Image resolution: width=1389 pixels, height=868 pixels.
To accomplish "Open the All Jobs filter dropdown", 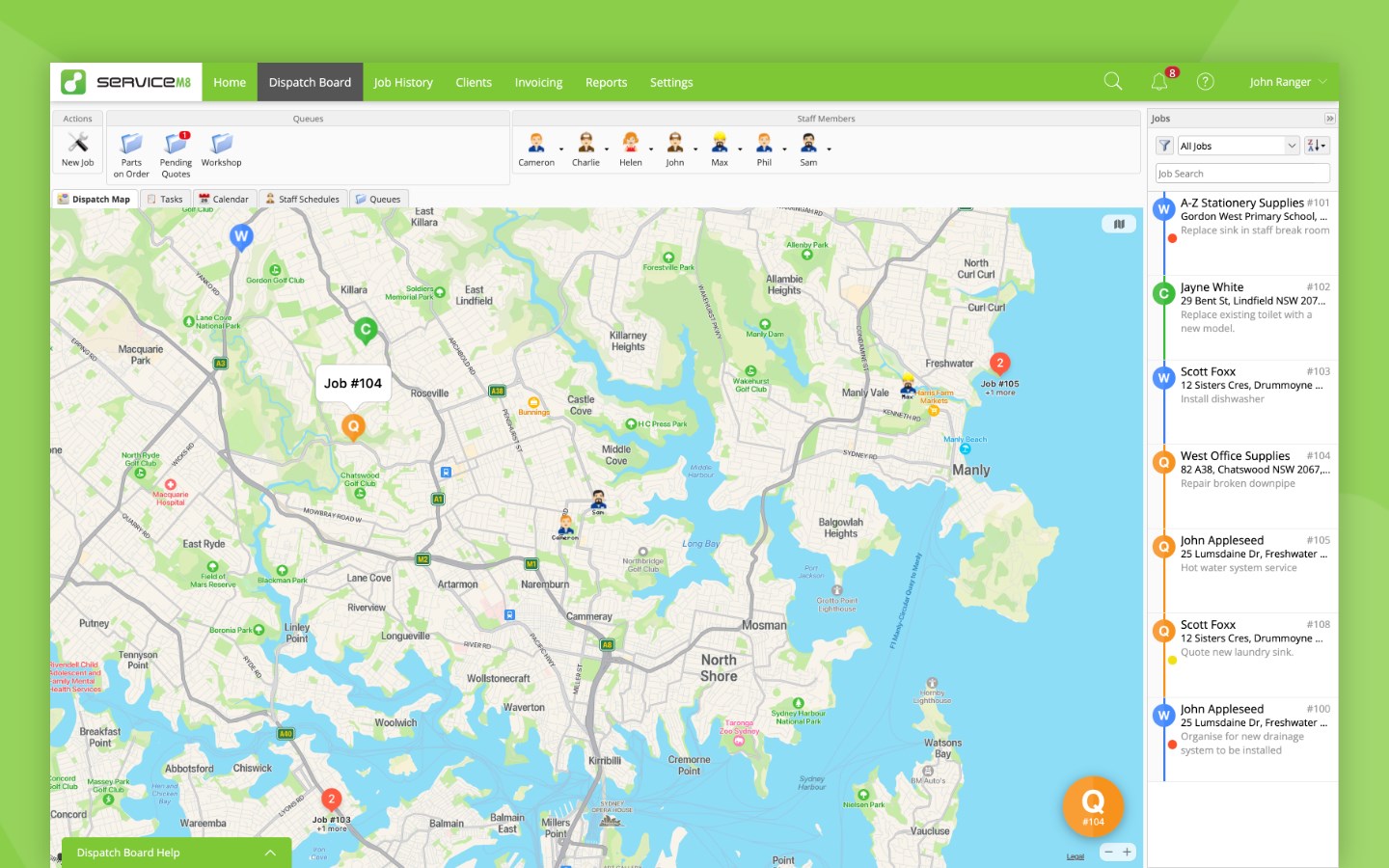I will [x=1239, y=146].
